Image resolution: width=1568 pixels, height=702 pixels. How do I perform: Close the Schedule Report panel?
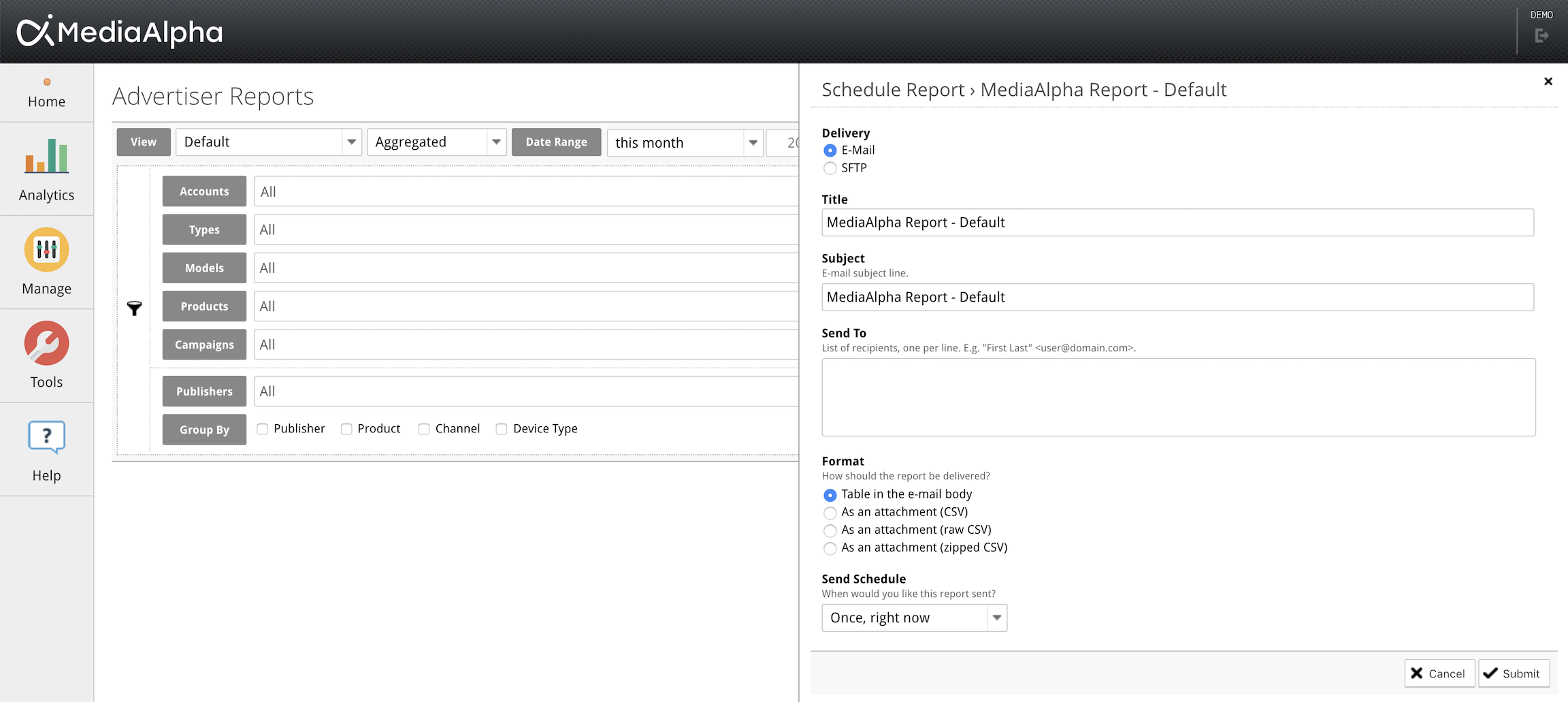(1548, 81)
